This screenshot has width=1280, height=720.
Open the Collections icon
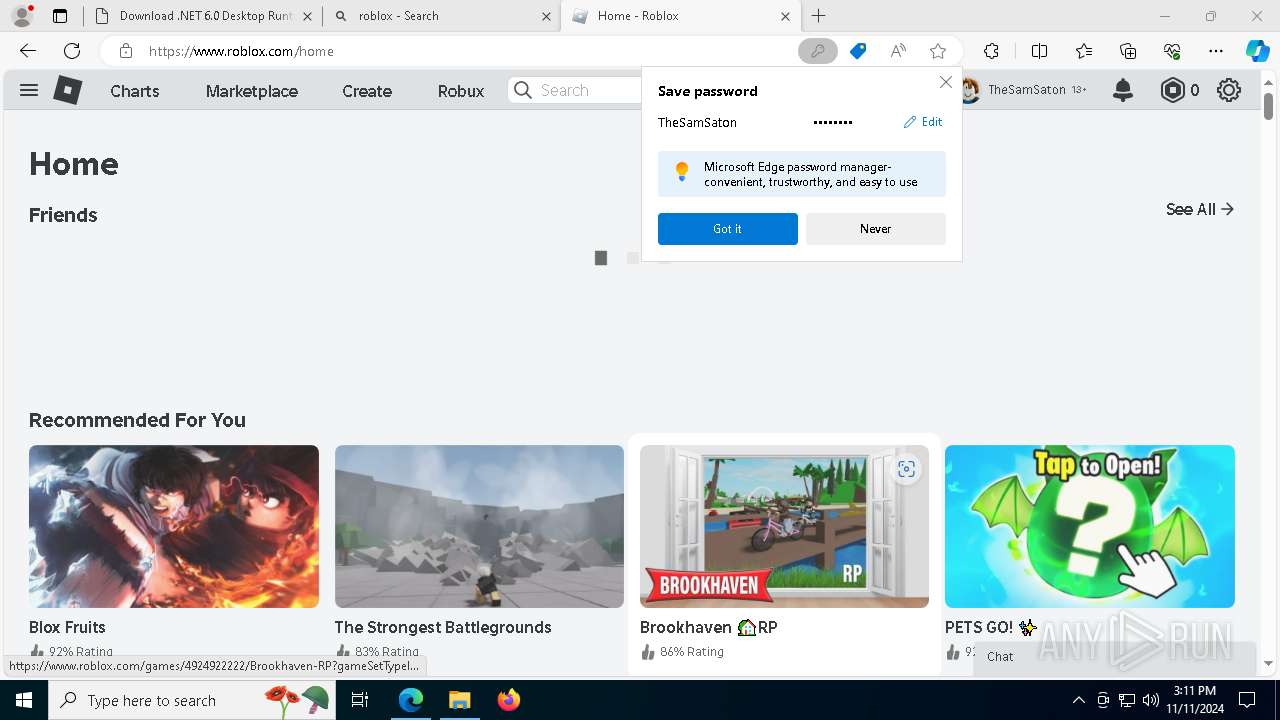point(1128,51)
